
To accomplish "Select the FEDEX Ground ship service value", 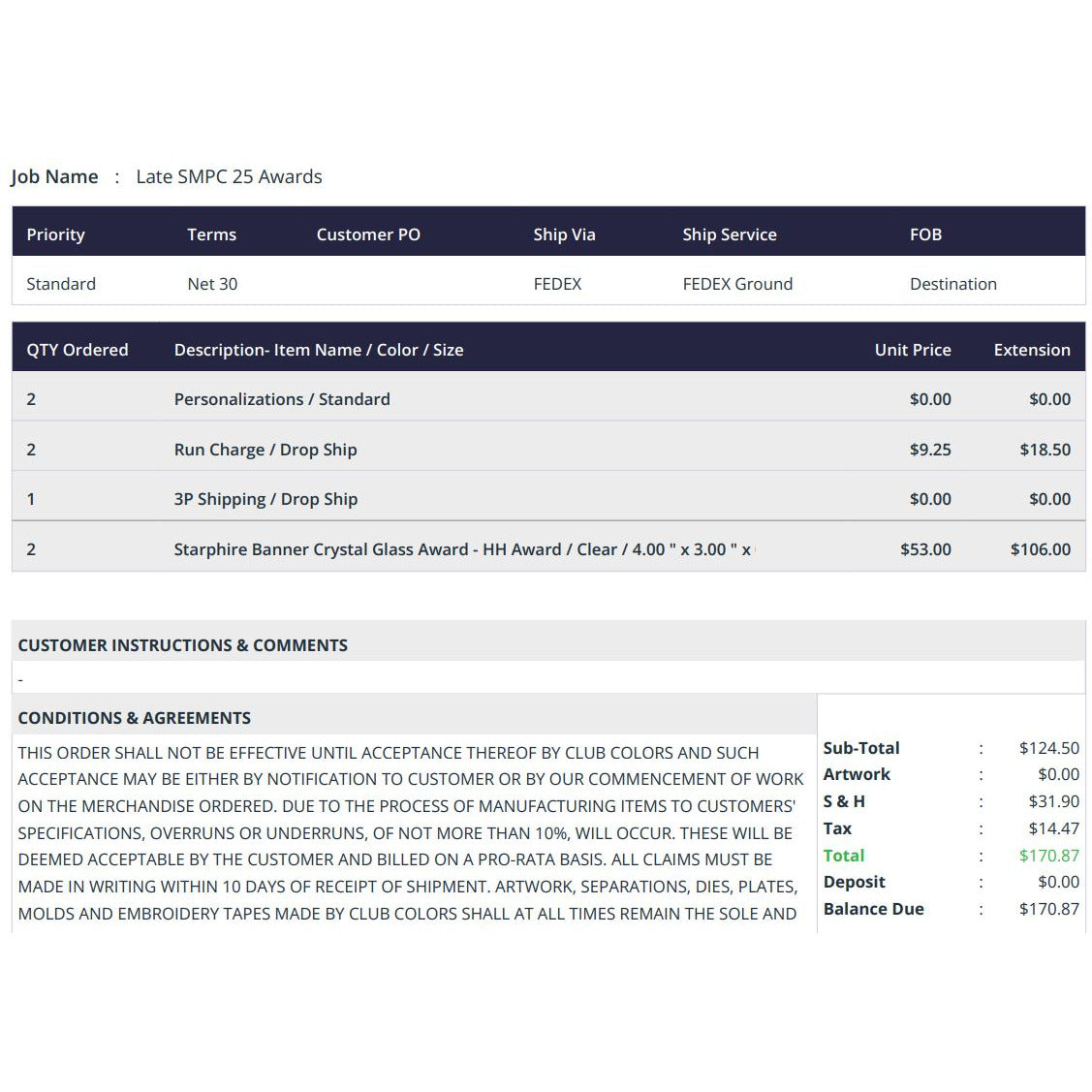I will click(x=737, y=284).
